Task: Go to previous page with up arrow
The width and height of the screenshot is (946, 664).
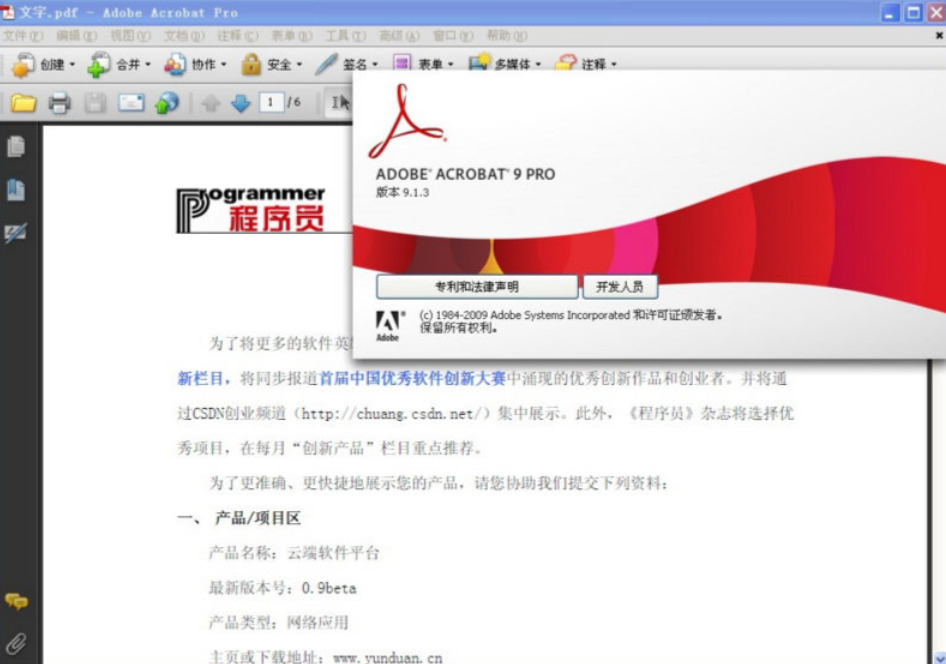Action: click(x=211, y=104)
